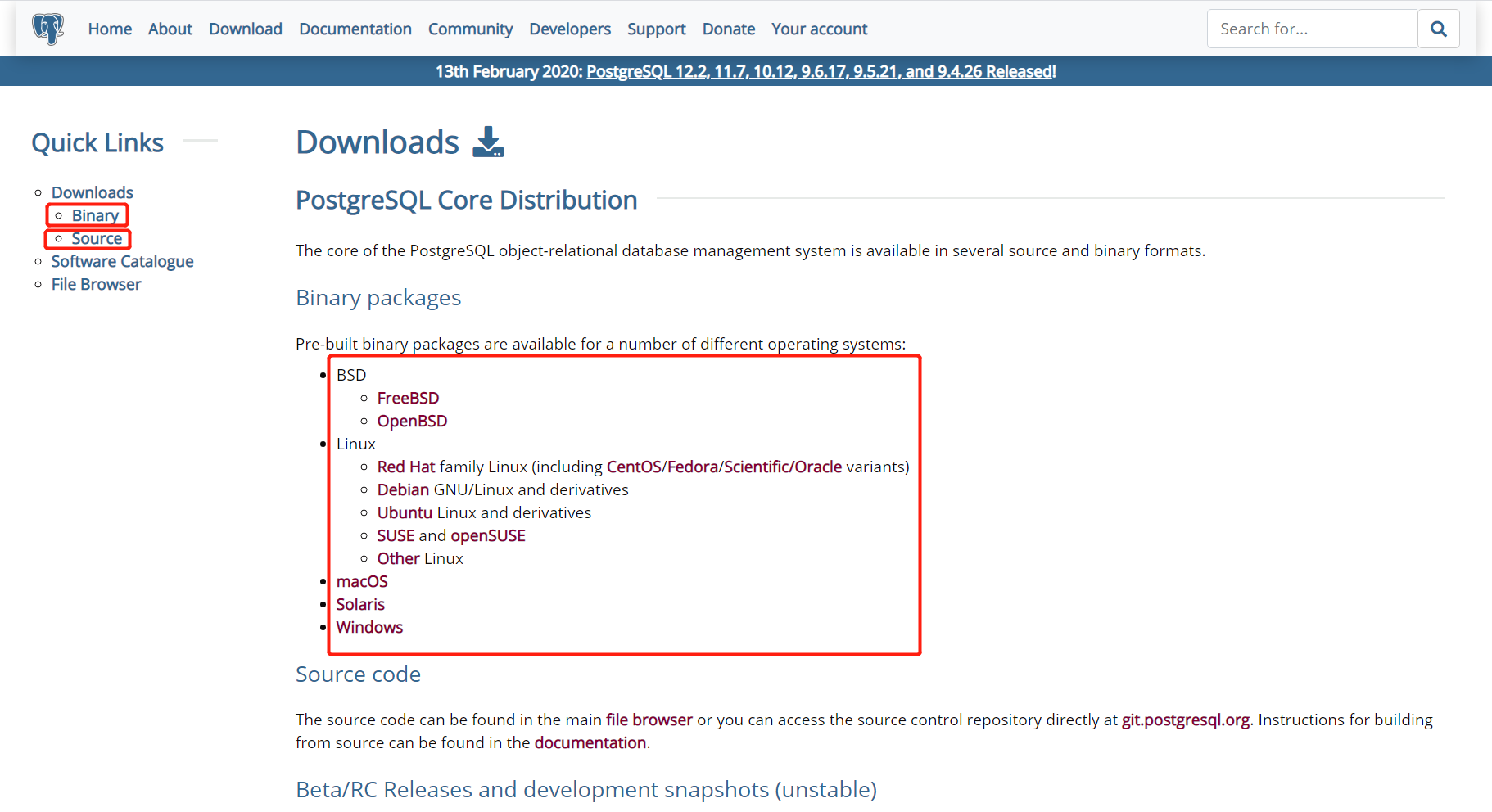Select Source in Quick Links
Viewport: 1492px width, 812px height.
coord(97,238)
